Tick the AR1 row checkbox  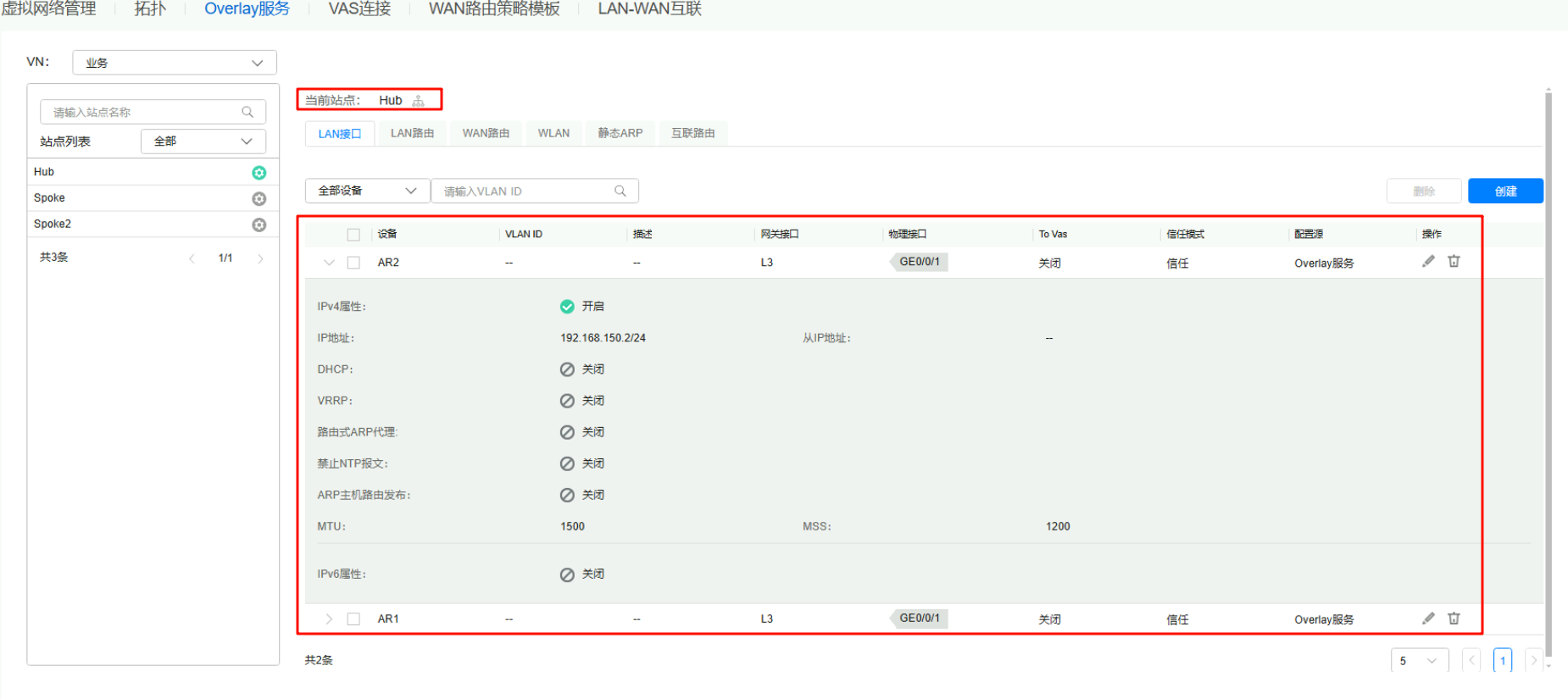(353, 619)
